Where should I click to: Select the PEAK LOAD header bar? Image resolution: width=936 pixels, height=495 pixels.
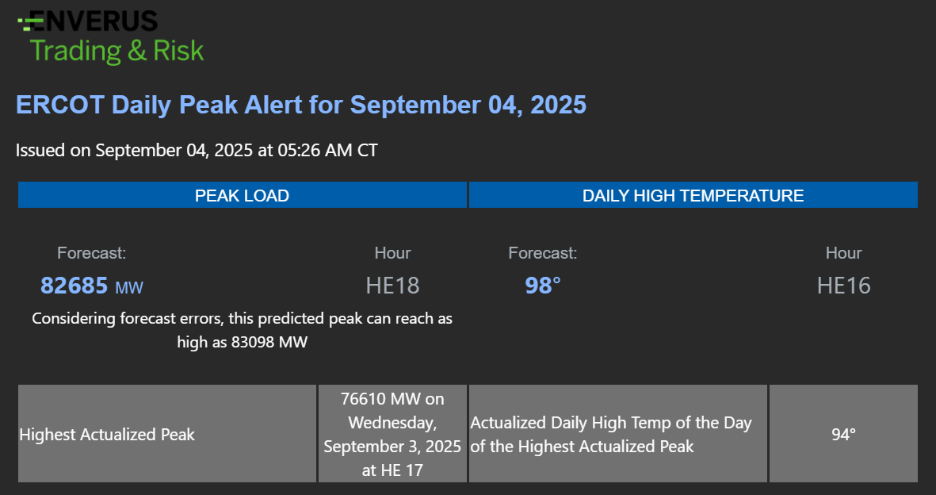coord(242,195)
